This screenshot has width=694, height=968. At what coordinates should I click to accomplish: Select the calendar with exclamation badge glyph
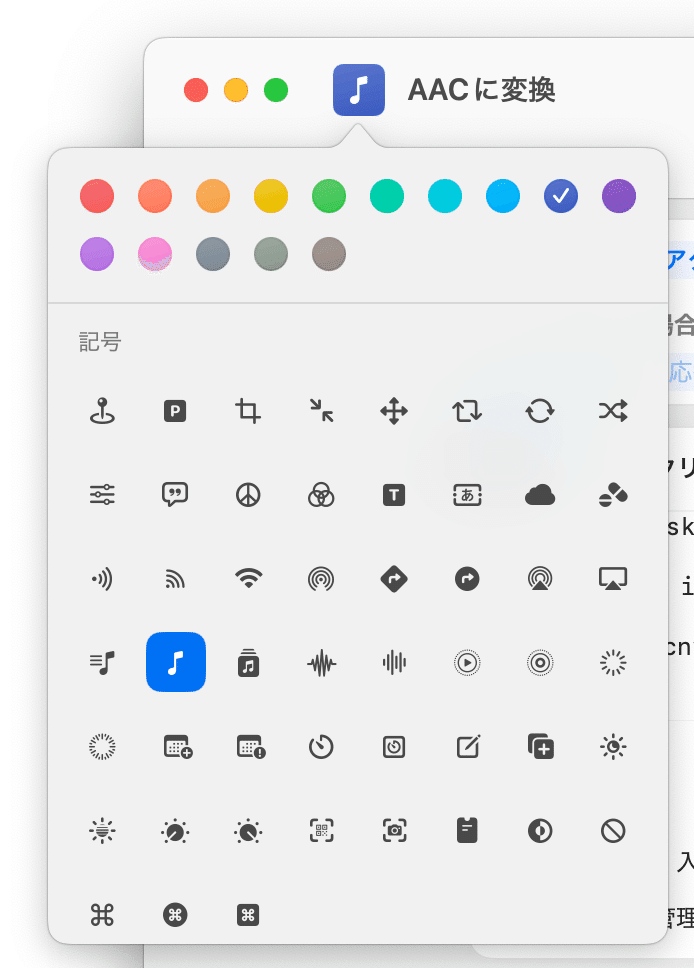pos(251,747)
